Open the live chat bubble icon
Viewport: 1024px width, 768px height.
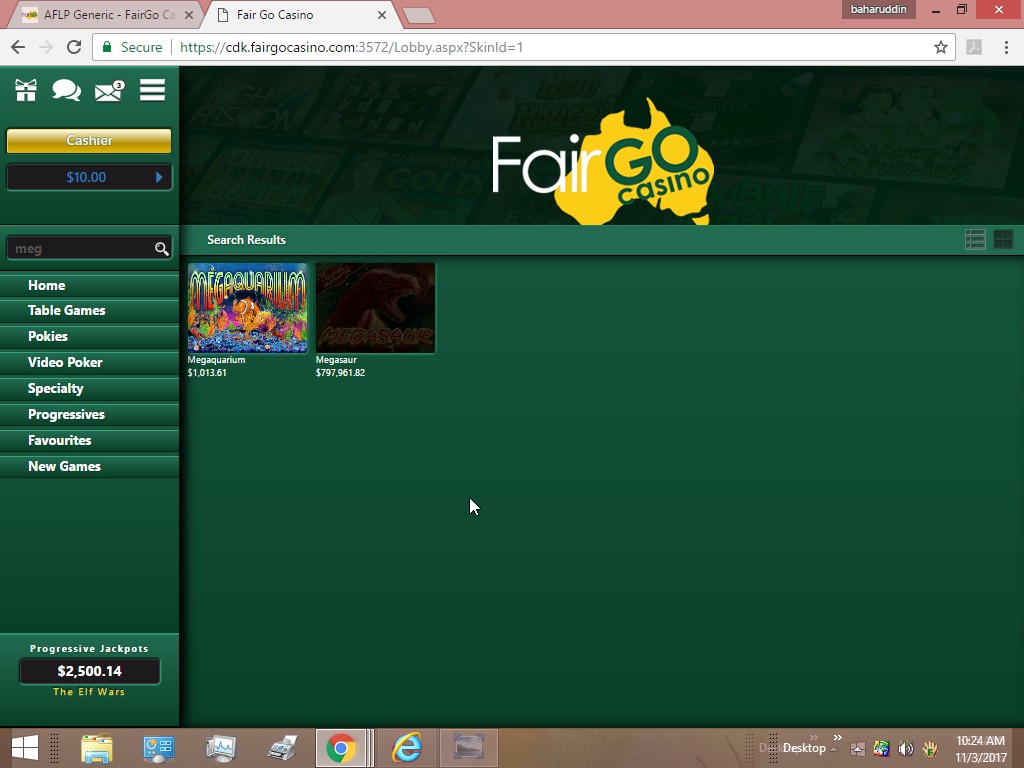click(66, 91)
